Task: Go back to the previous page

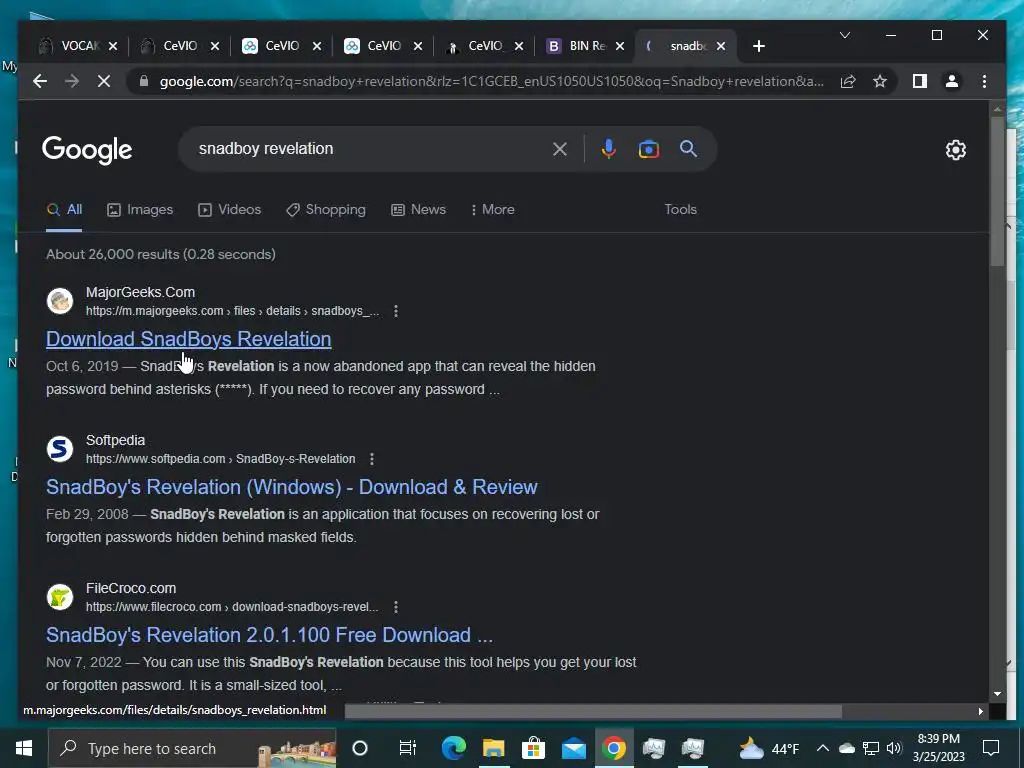Action: 40,81
